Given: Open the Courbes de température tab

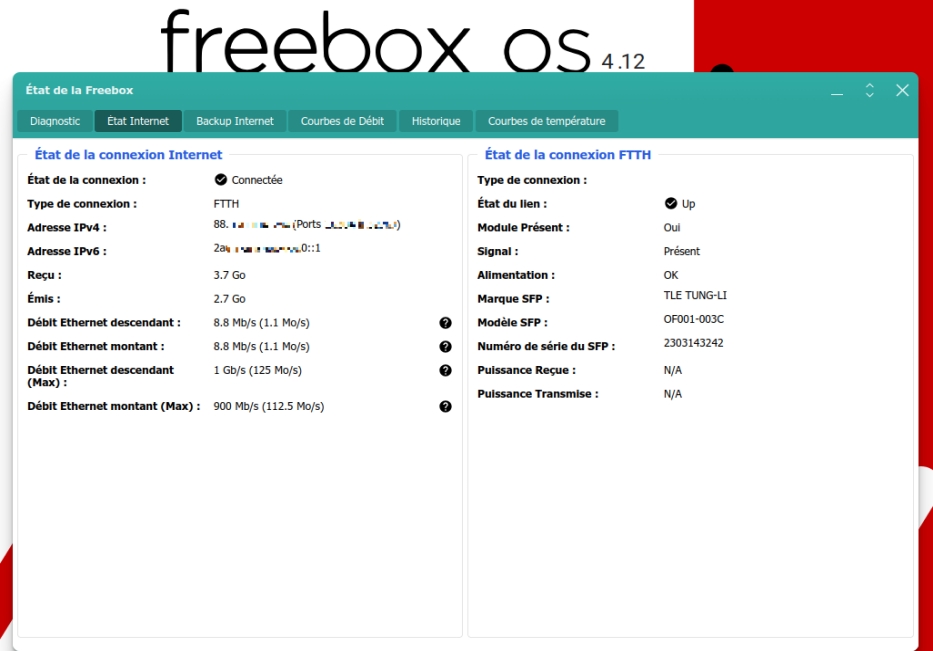Looking at the screenshot, I should (547, 121).
